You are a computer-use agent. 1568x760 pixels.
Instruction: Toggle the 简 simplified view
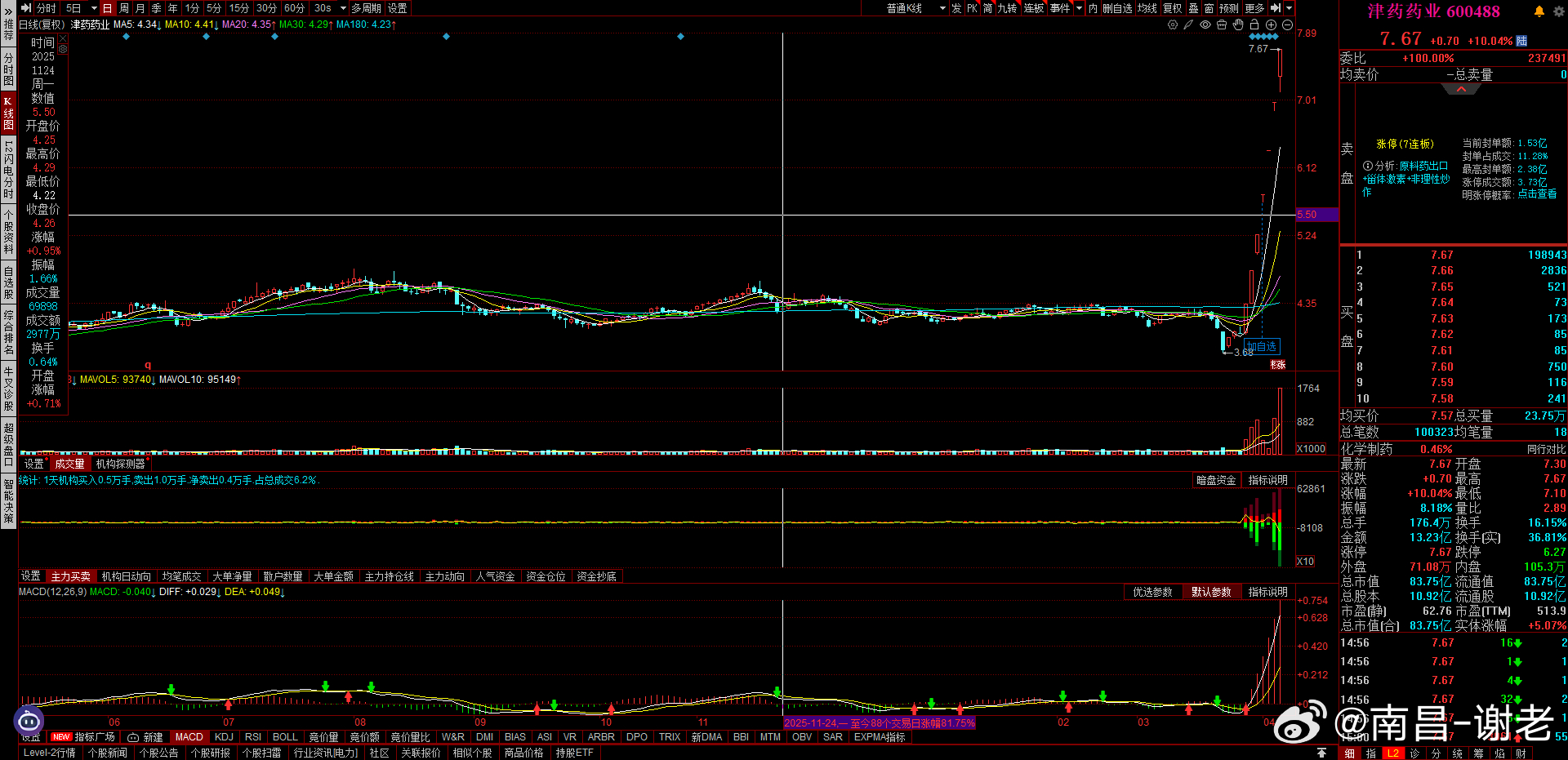(988, 8)
